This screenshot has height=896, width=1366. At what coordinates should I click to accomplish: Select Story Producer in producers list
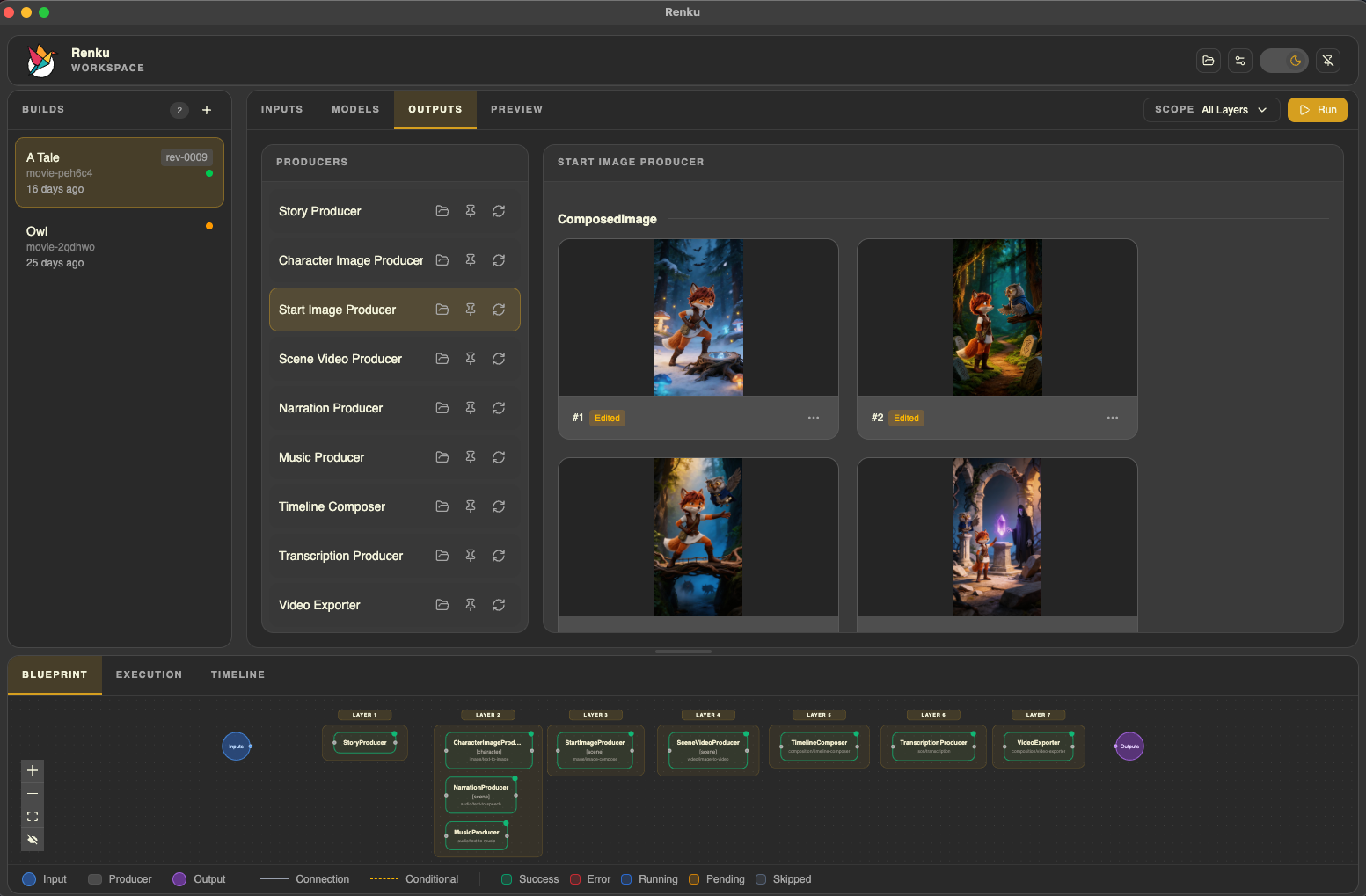pos(395,211)
